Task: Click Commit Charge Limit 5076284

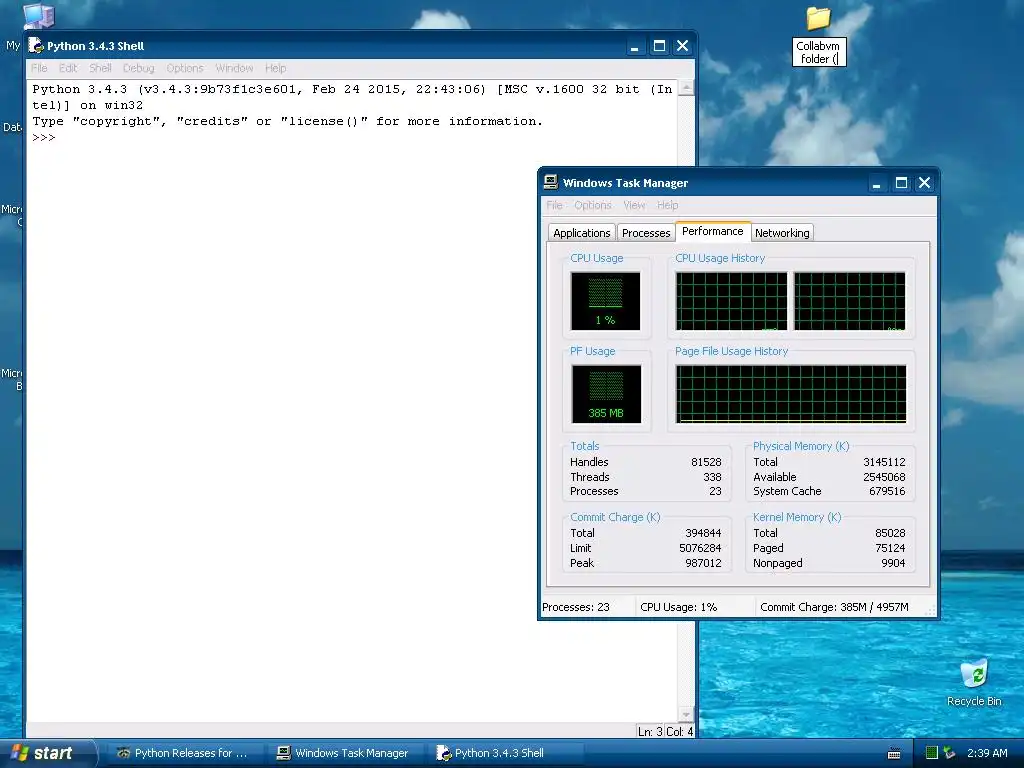Action: (x=700, y=548)
